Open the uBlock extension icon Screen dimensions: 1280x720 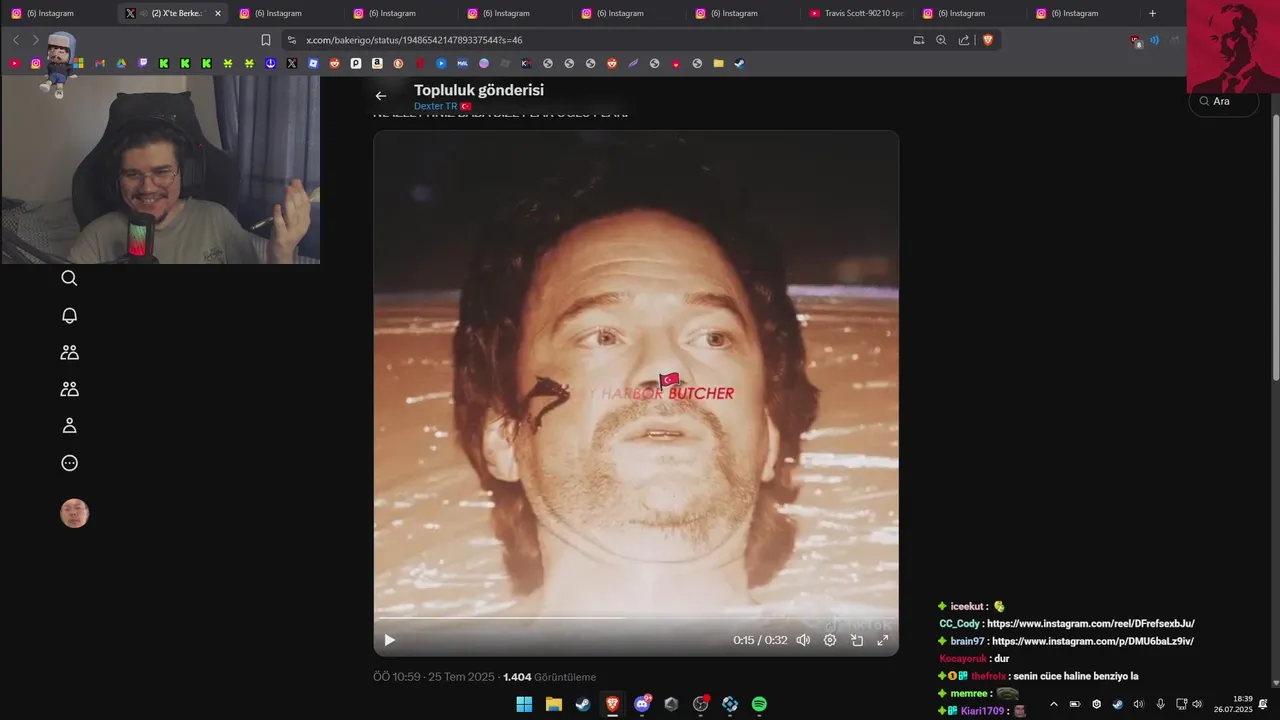coord(1135,40)
